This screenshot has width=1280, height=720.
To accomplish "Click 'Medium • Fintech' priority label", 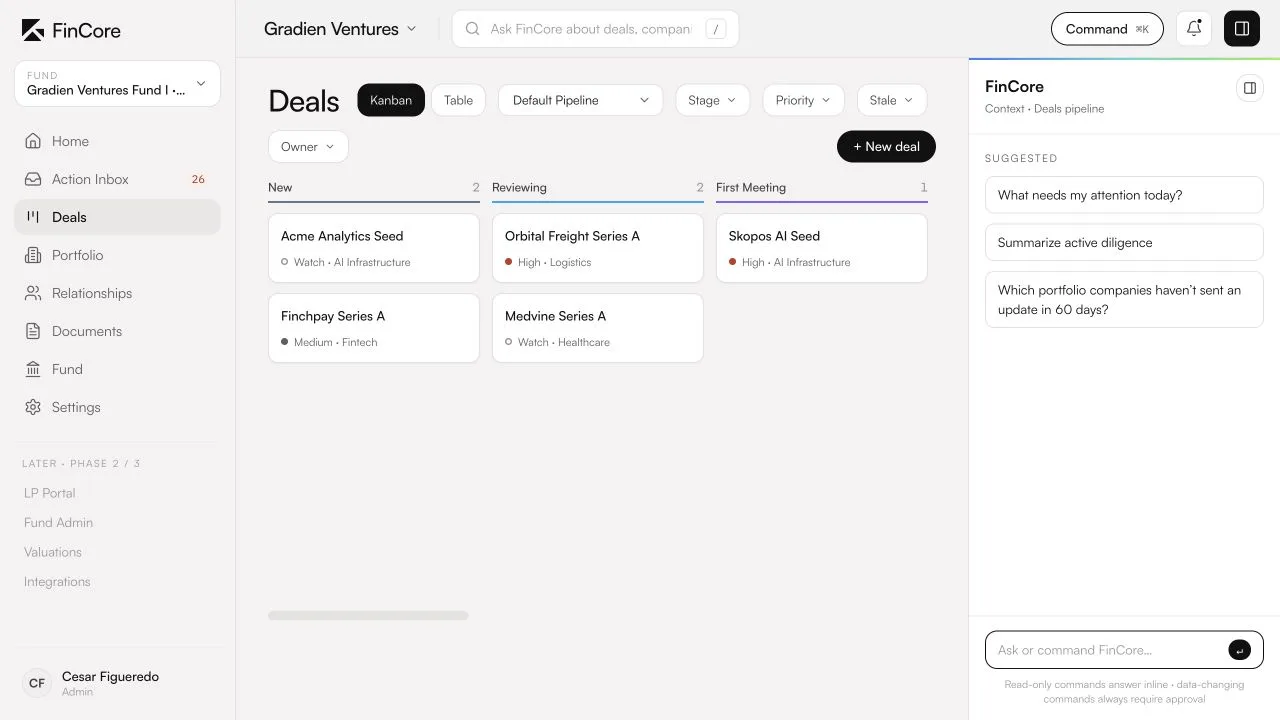I will (329, 342).
